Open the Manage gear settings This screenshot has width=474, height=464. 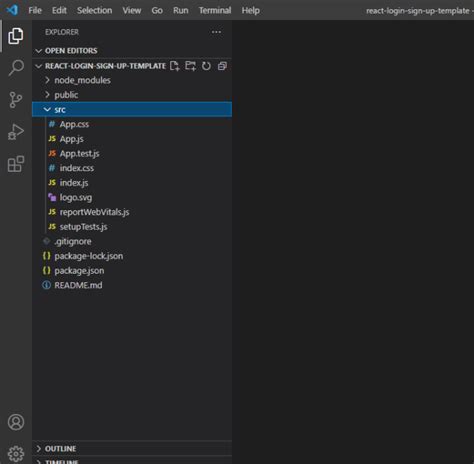16,454
